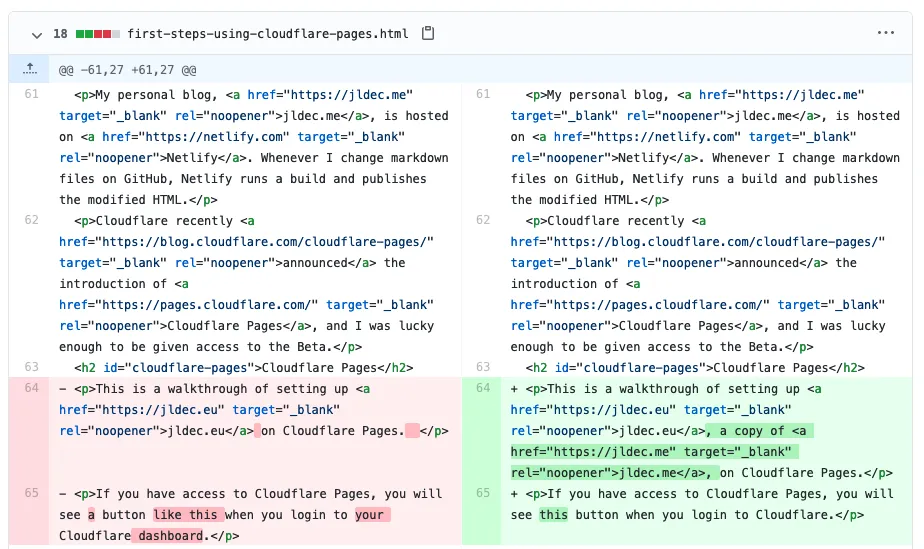Select left-side line number 62
Screen dimensions: 924x549
31,220
